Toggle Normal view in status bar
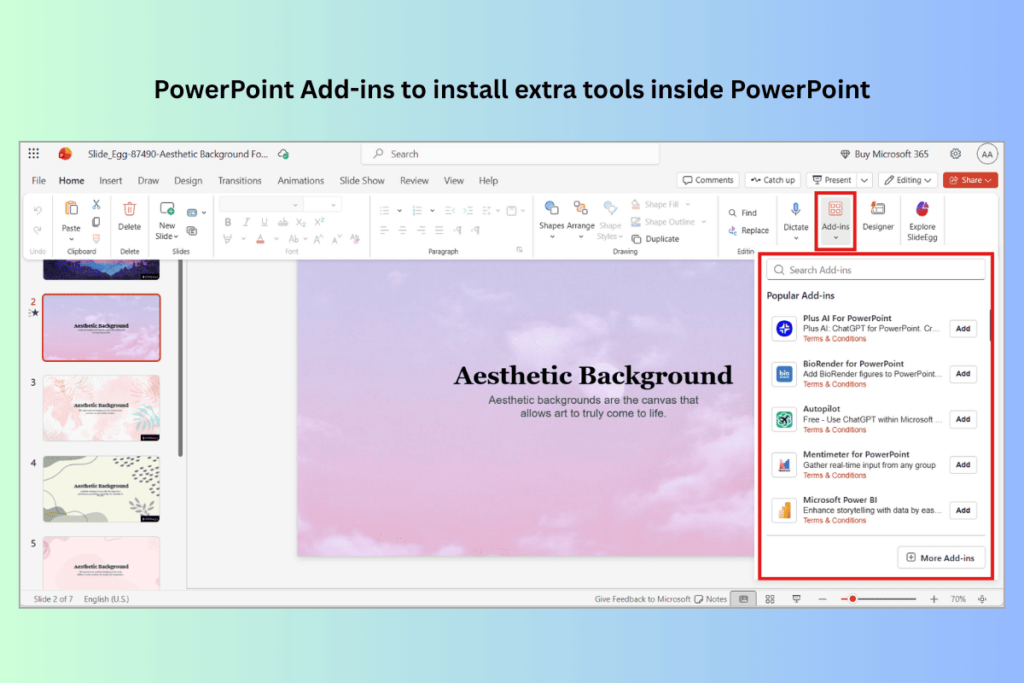The image size is (1024, 683). 743,599
